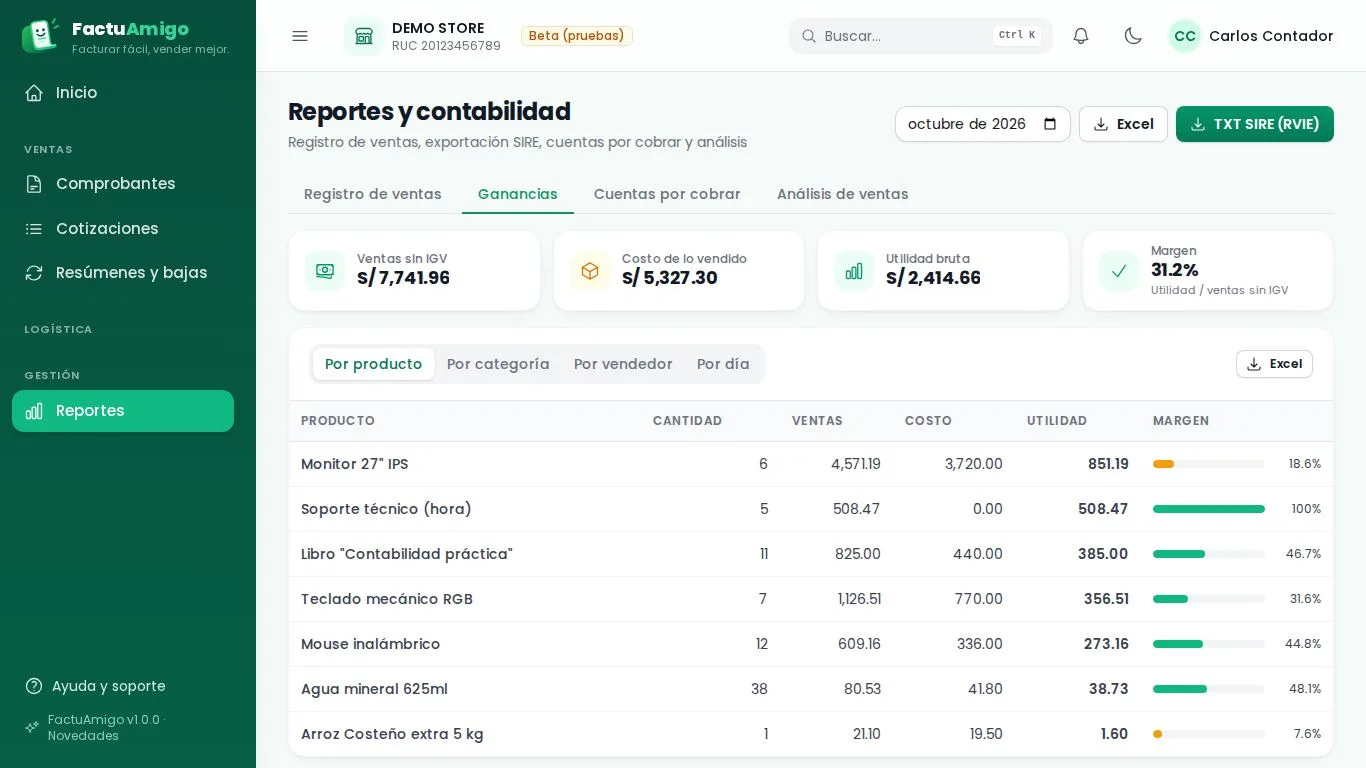This screenshot has height=768, width=1366.
Task: Click the Ventas sin IGV card icon
Action: [x=325, y=271]
